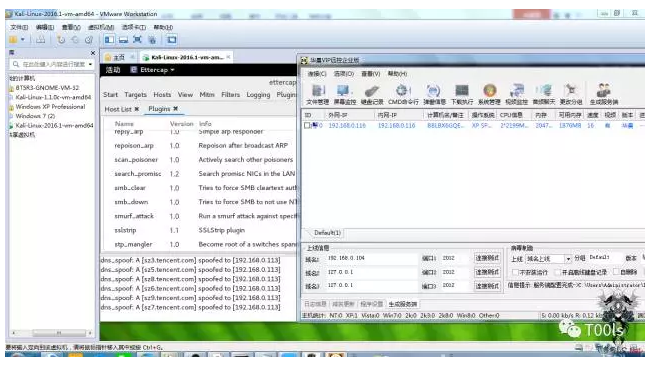Image resolution: width=650 pixels, height=367 pixels.
Task: Expand the VMware library search dropdown arrow
Action: 90,64
